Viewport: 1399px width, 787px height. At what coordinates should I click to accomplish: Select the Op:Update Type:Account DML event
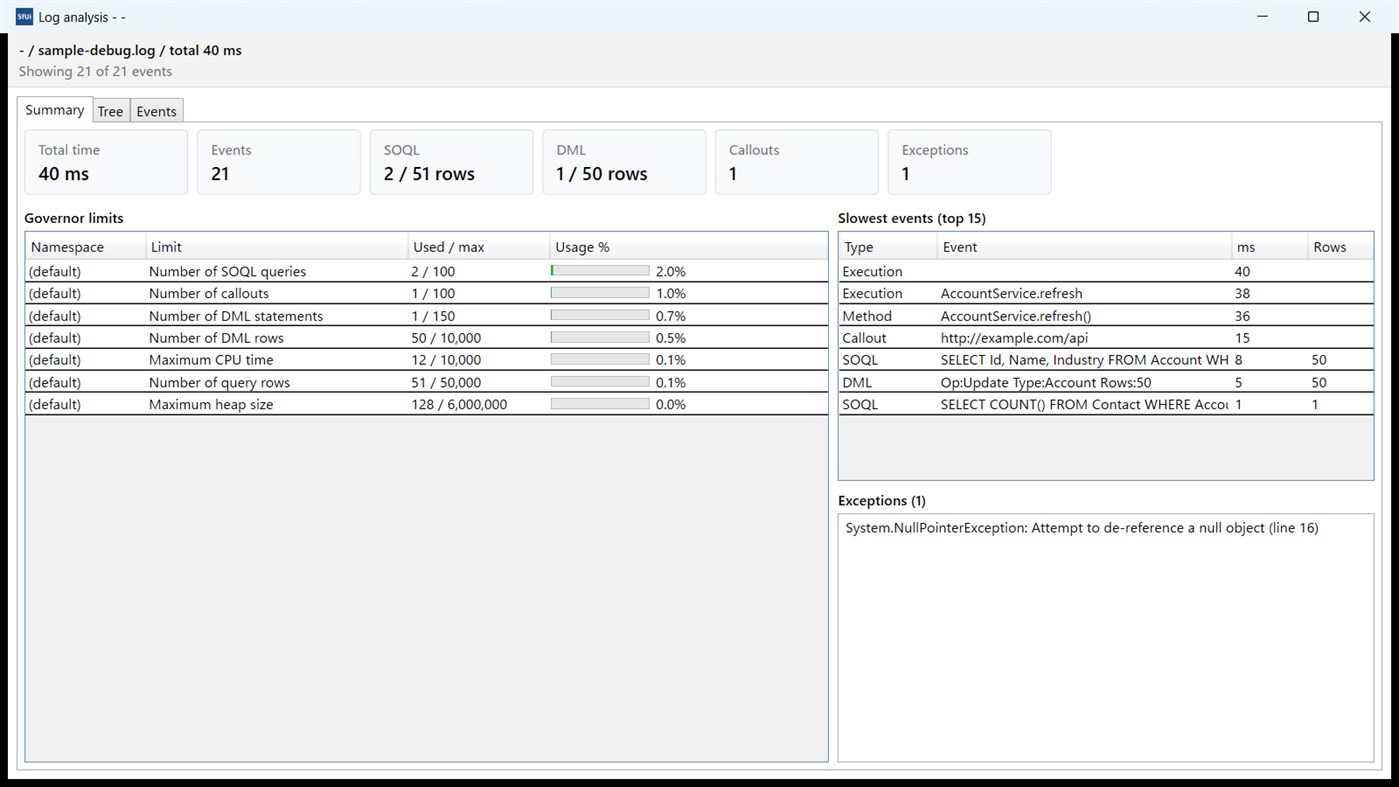pos(1106,382)
